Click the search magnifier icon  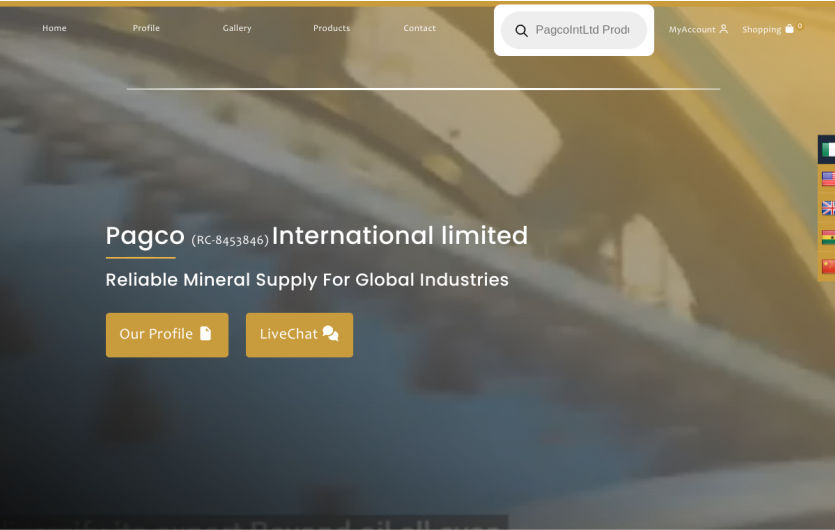coord(521,31)
